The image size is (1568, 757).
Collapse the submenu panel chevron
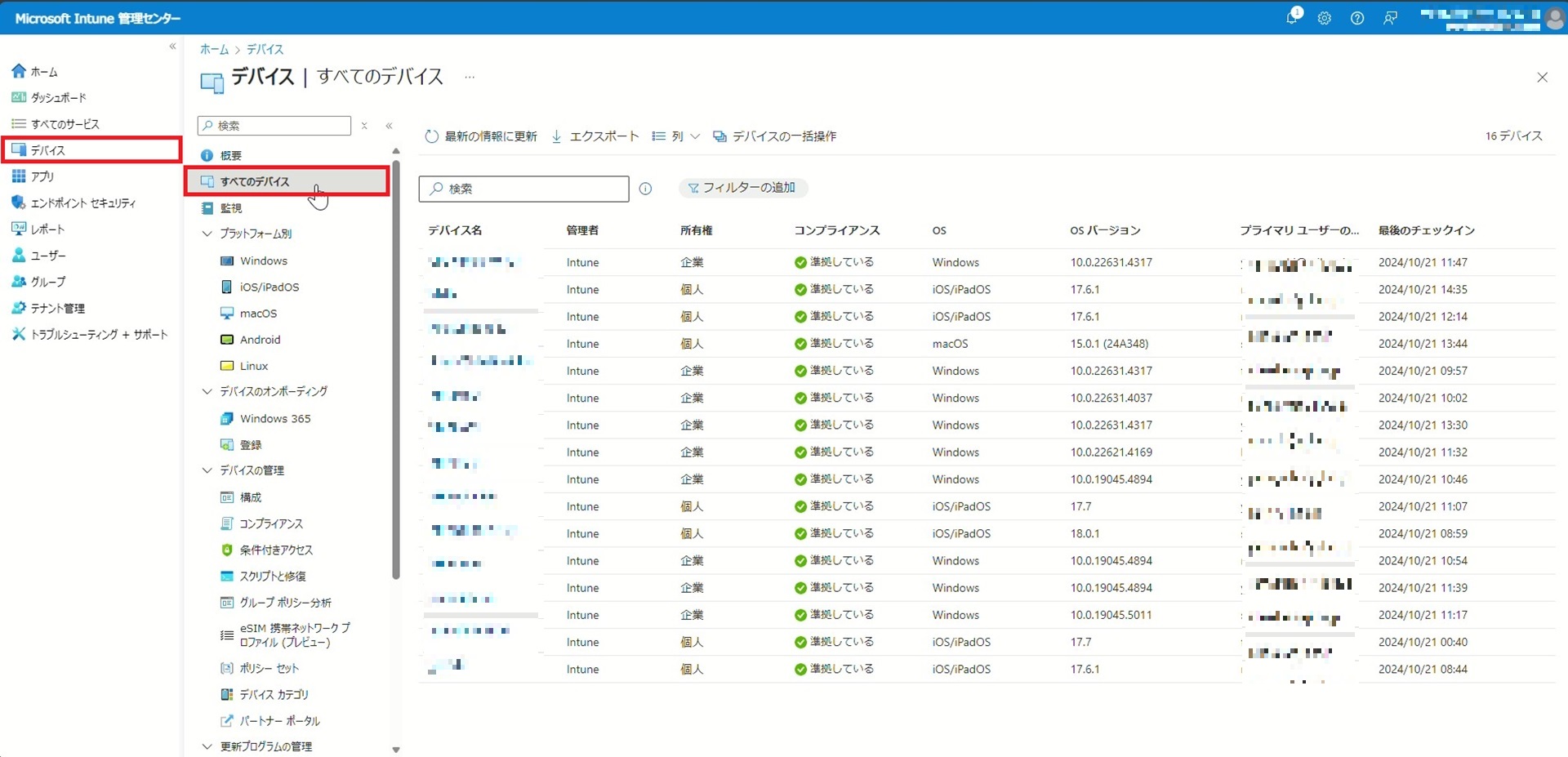coord(389,126)
